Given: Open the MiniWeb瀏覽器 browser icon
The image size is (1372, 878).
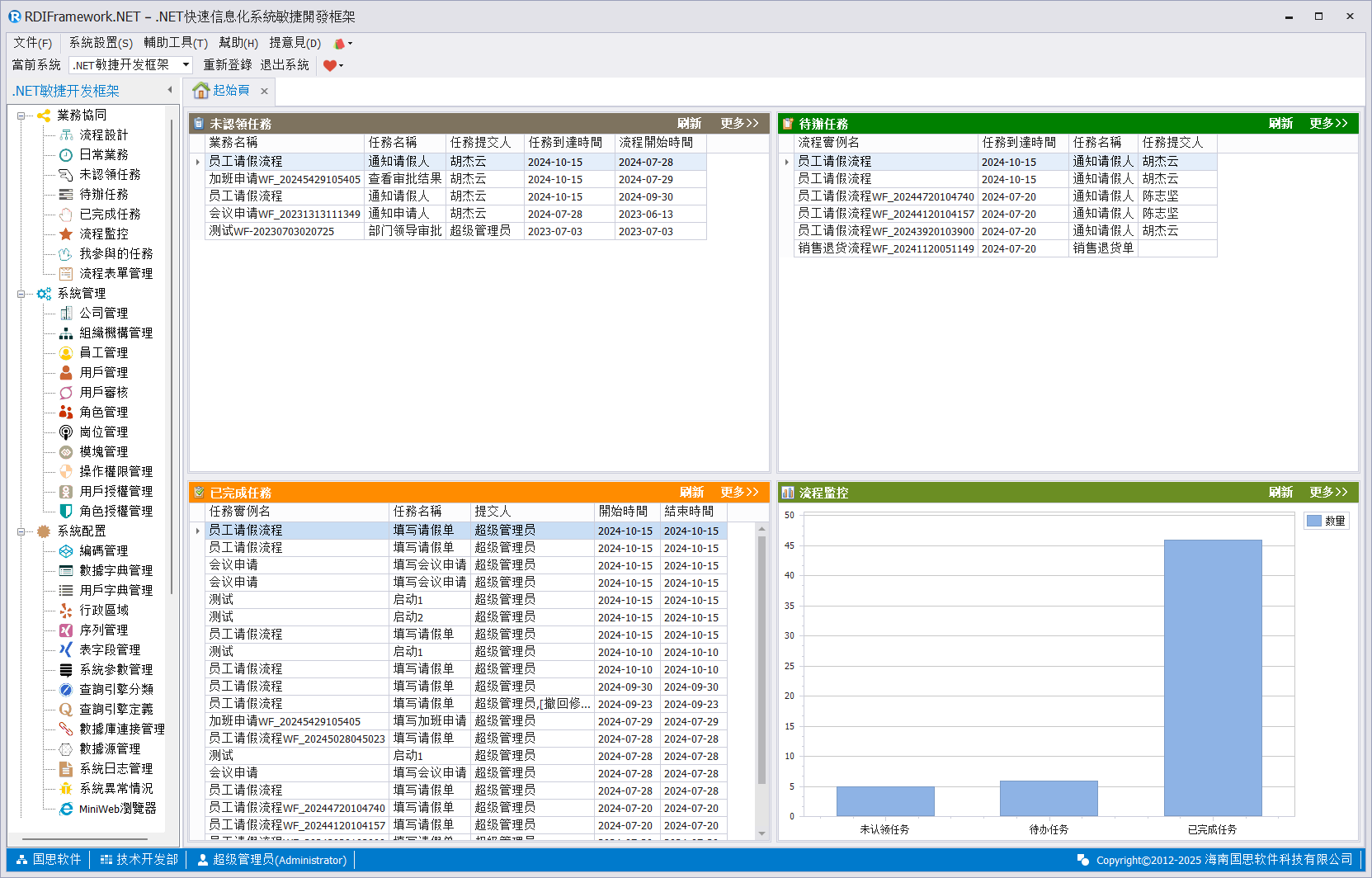Looking at the screenshot, I should coord(66,809).
